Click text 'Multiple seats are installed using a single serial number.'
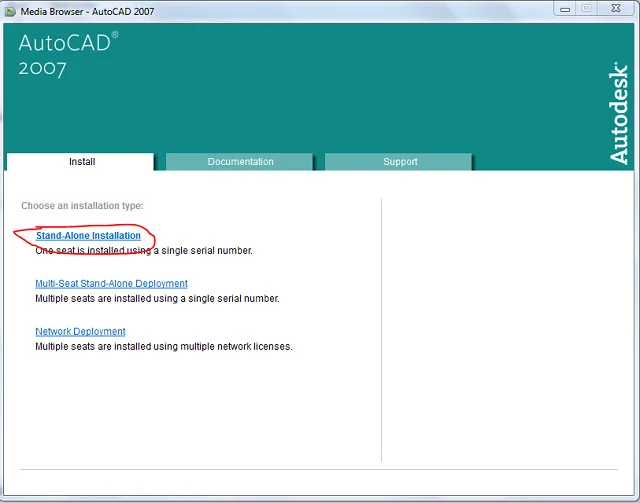Screen dimensions: 640x503 tap(158, 299)
